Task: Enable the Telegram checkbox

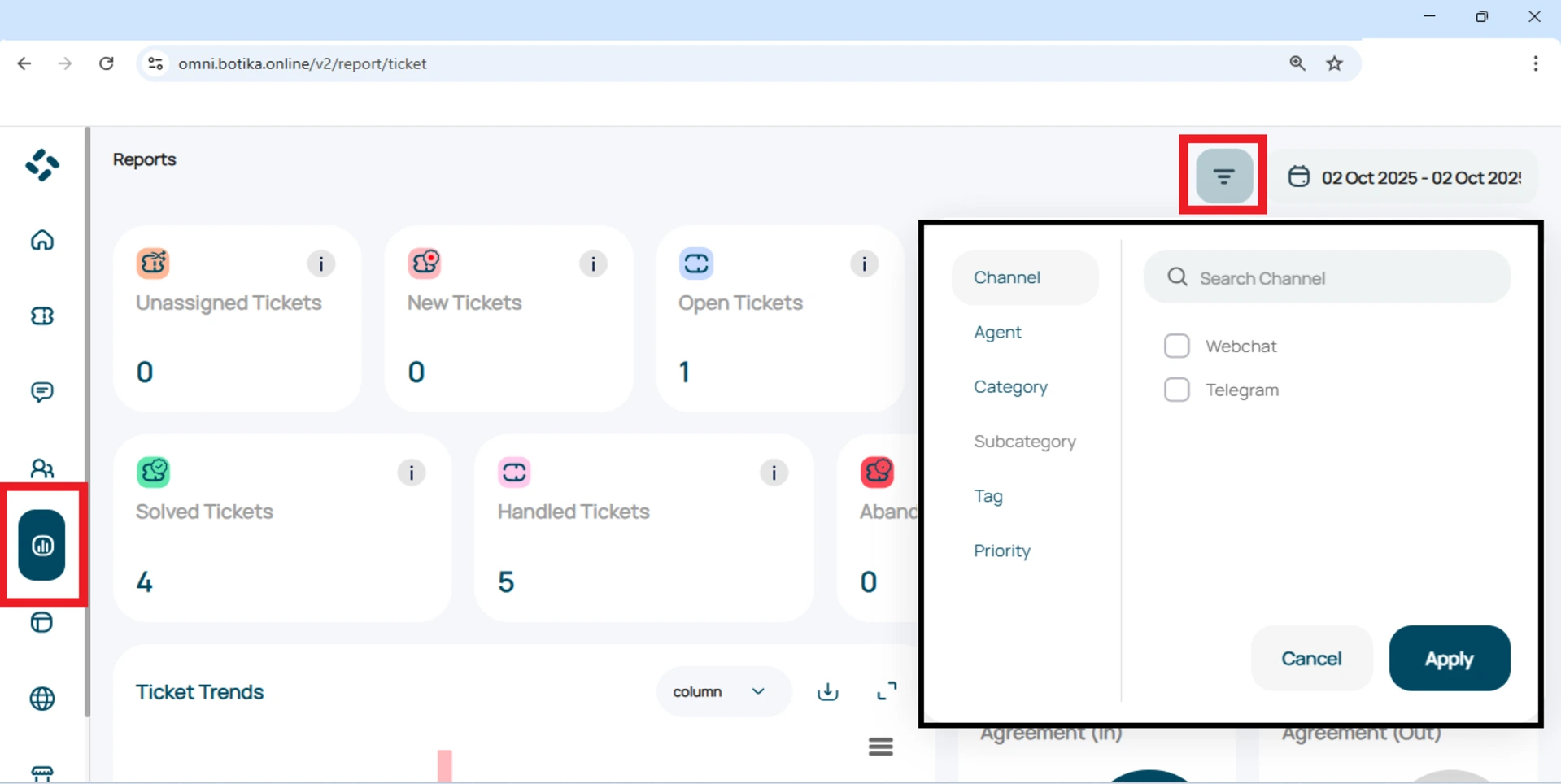Action: [x=1176, y=390]
